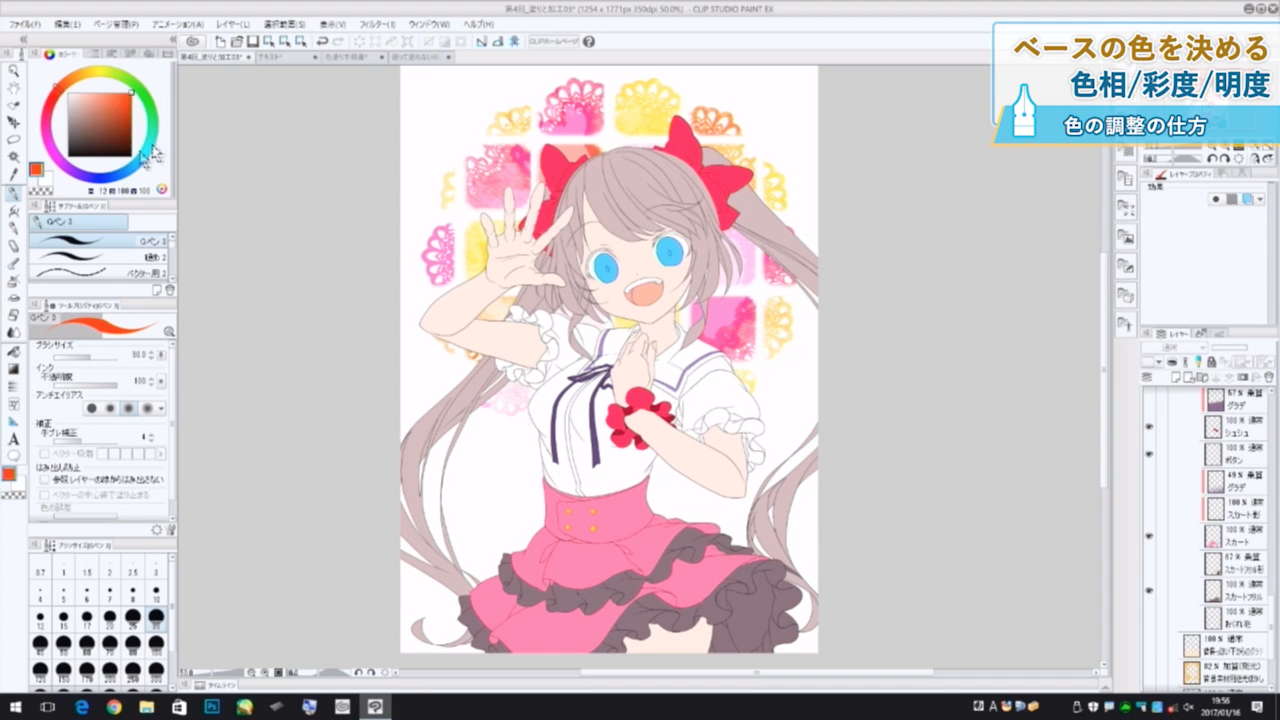
Task: Open the ファイル(F) menu
Action: click(x=24, y=23)
